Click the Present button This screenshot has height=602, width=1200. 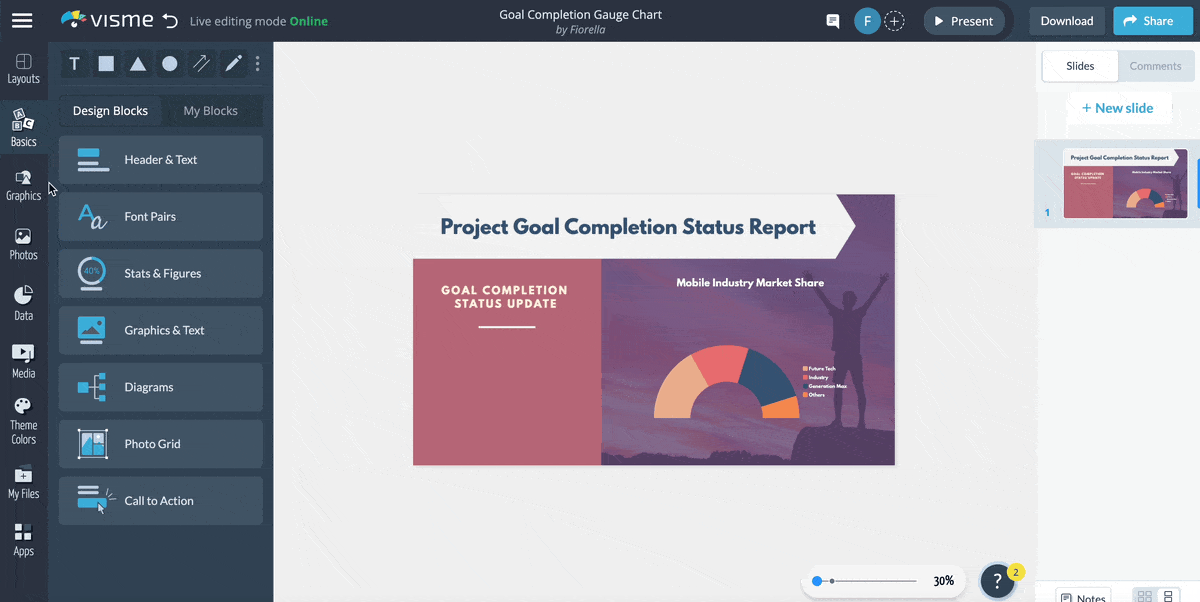[963, 20]
